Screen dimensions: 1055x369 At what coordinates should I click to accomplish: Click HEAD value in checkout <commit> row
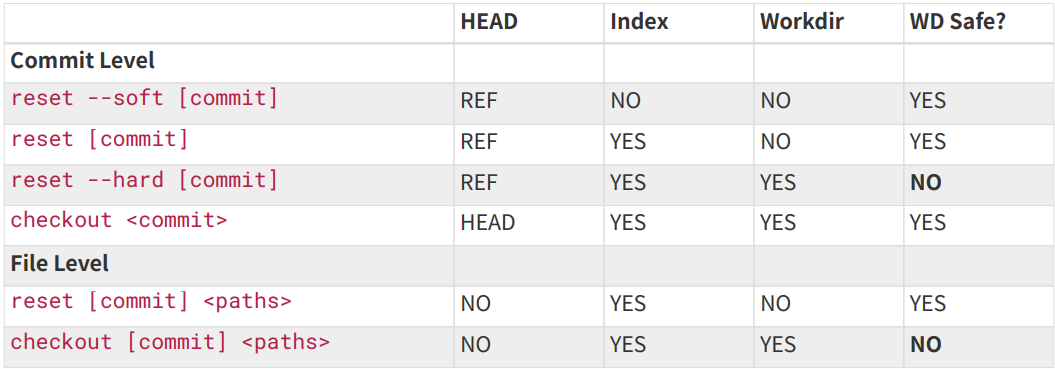pyautogui.click(x=488, y=223)
